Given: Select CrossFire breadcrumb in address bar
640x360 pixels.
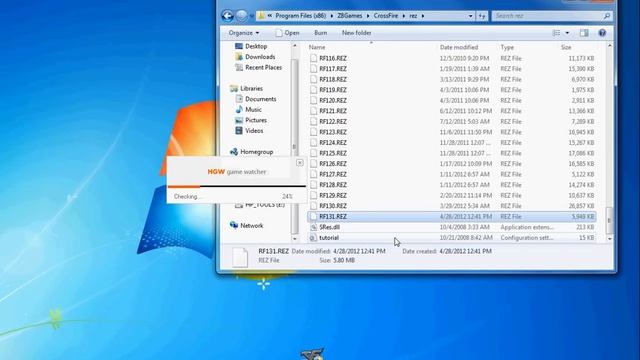Looking at the screenshot, I should [386, 16].
